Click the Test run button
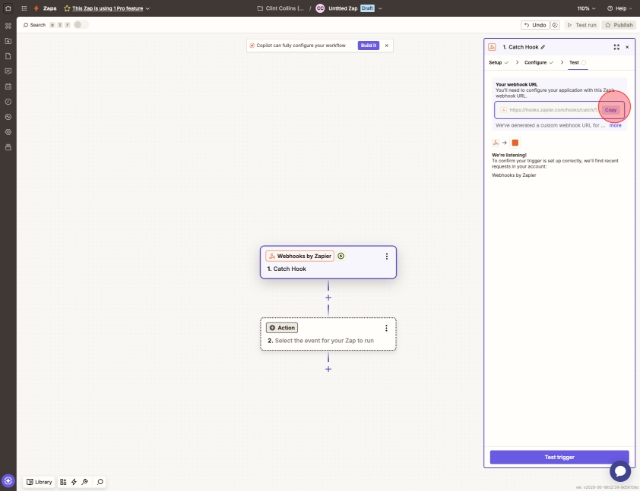Image resolution: width=640 pixels, height=491 pixels. (x=582, y=25)
